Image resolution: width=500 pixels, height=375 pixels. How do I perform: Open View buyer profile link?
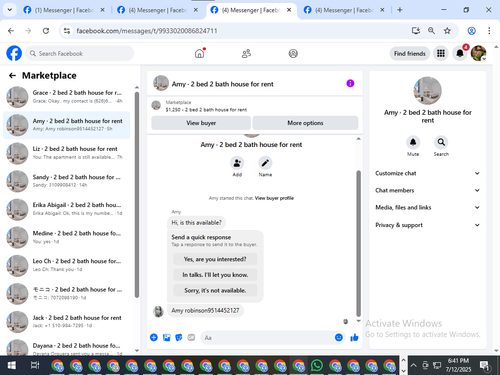click(274, 198)
